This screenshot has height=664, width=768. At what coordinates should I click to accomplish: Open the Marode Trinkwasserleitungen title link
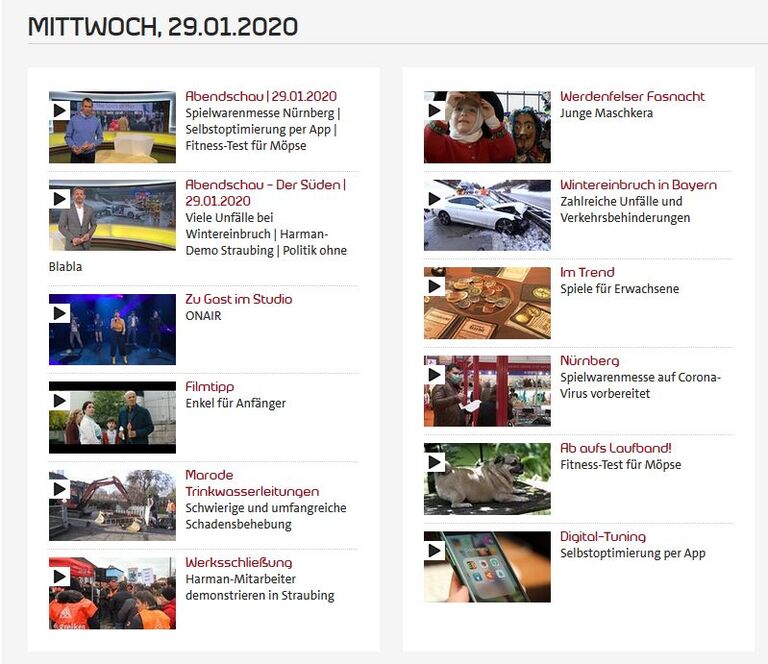click(252, 483)
